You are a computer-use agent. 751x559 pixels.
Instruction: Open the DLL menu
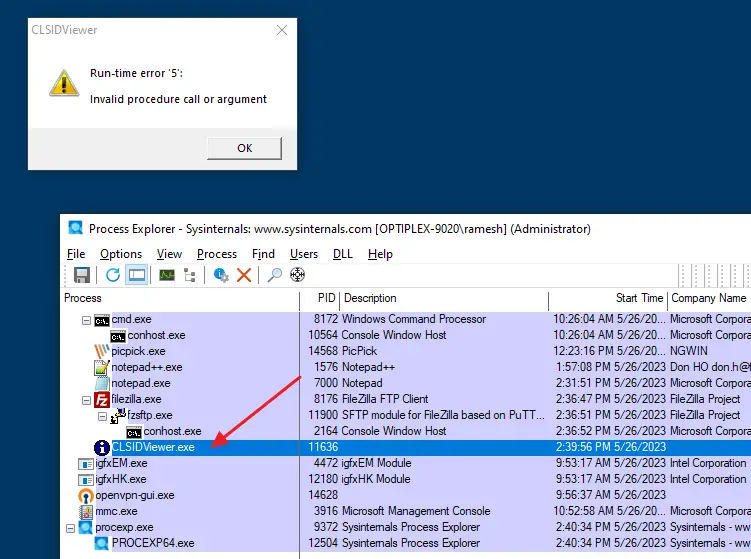pos(342,254)
